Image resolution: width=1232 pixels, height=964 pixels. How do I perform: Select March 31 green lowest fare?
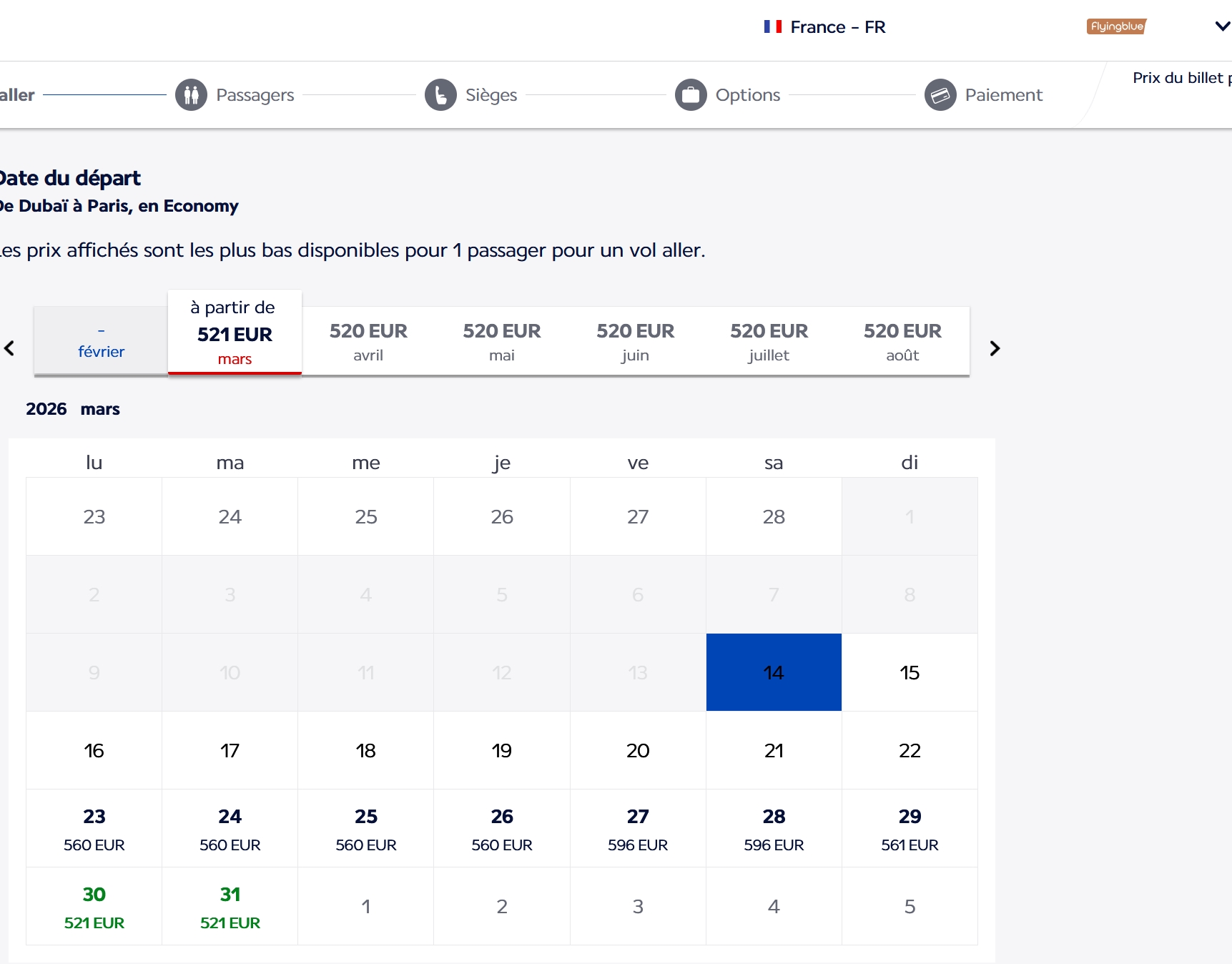tap(230, 906)
